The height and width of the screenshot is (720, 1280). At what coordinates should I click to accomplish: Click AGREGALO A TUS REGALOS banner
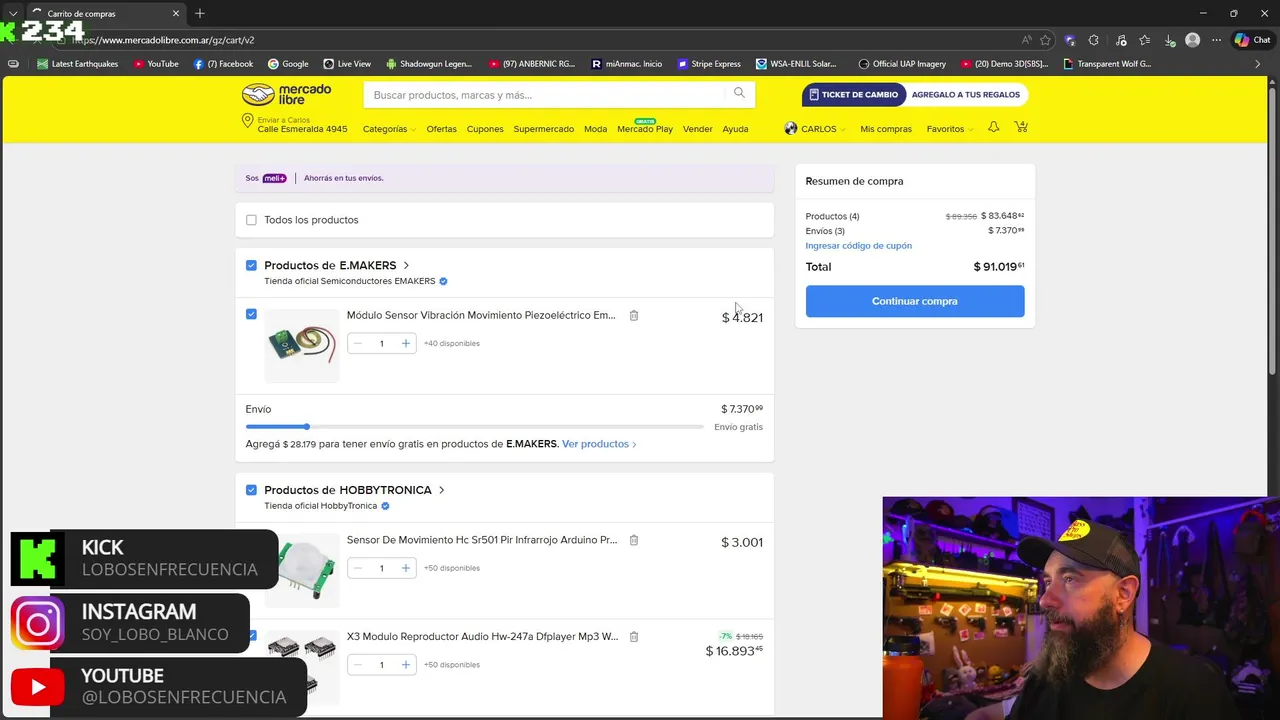pos(966,95)
